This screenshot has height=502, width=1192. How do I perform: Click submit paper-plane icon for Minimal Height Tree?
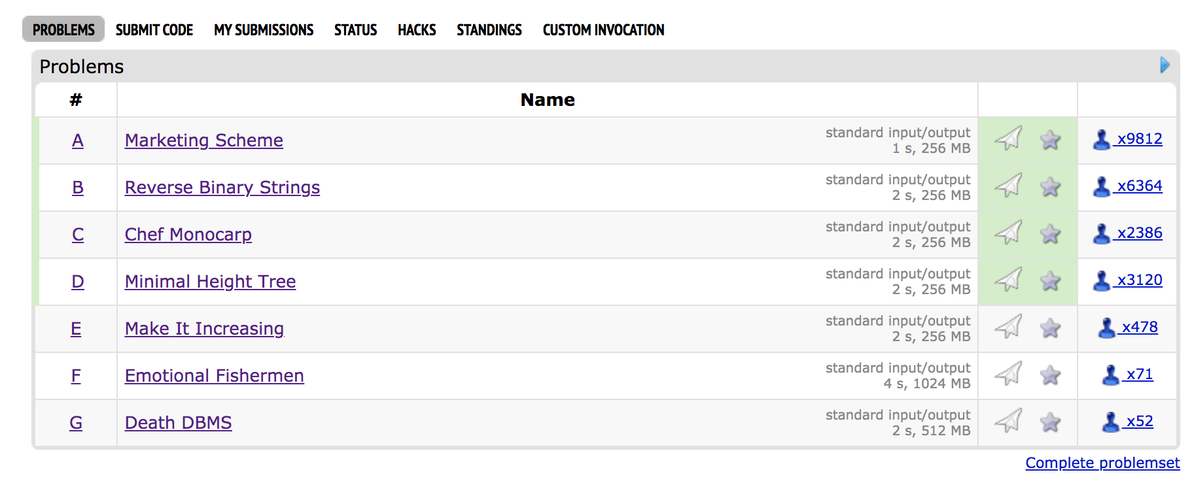[1010, 280]
